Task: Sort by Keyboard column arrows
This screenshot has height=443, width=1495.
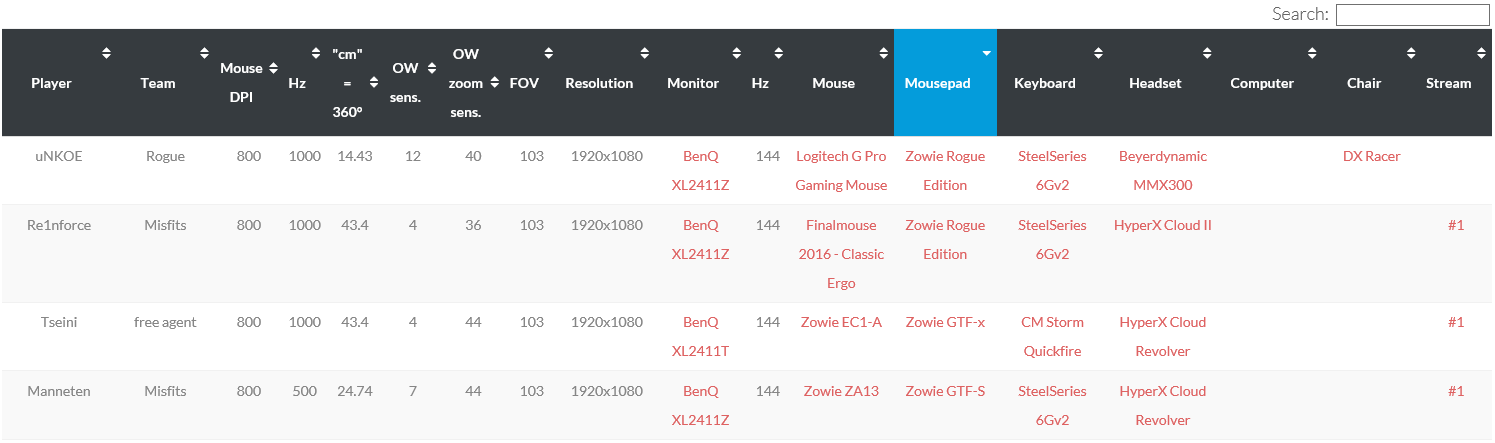Action: coord(1098,53)
